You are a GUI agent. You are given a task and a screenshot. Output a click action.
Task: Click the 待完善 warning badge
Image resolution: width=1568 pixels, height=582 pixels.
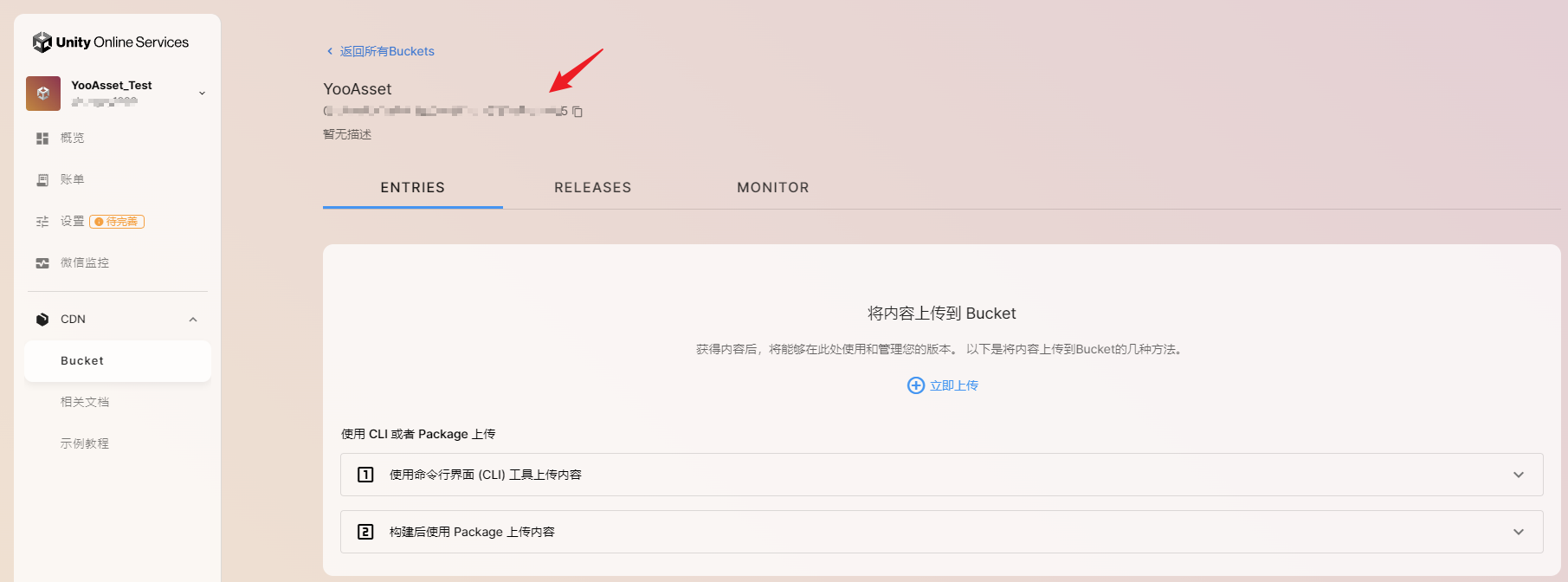117,222
